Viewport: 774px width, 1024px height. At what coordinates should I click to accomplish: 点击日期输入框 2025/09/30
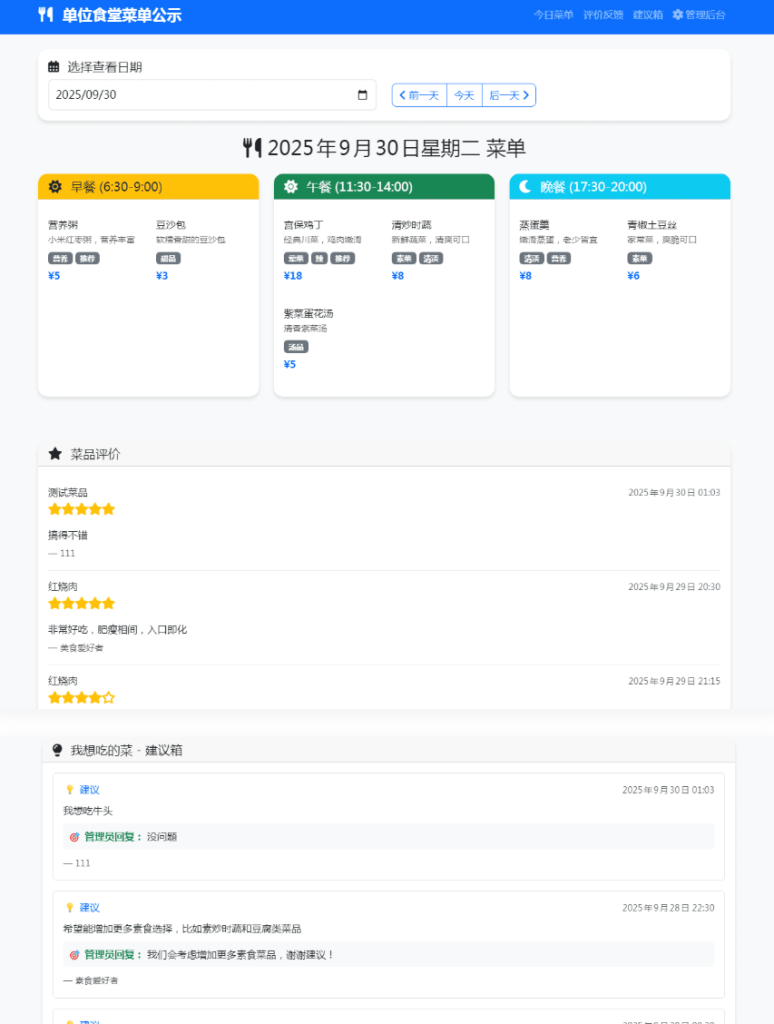(x=150, y=94)
